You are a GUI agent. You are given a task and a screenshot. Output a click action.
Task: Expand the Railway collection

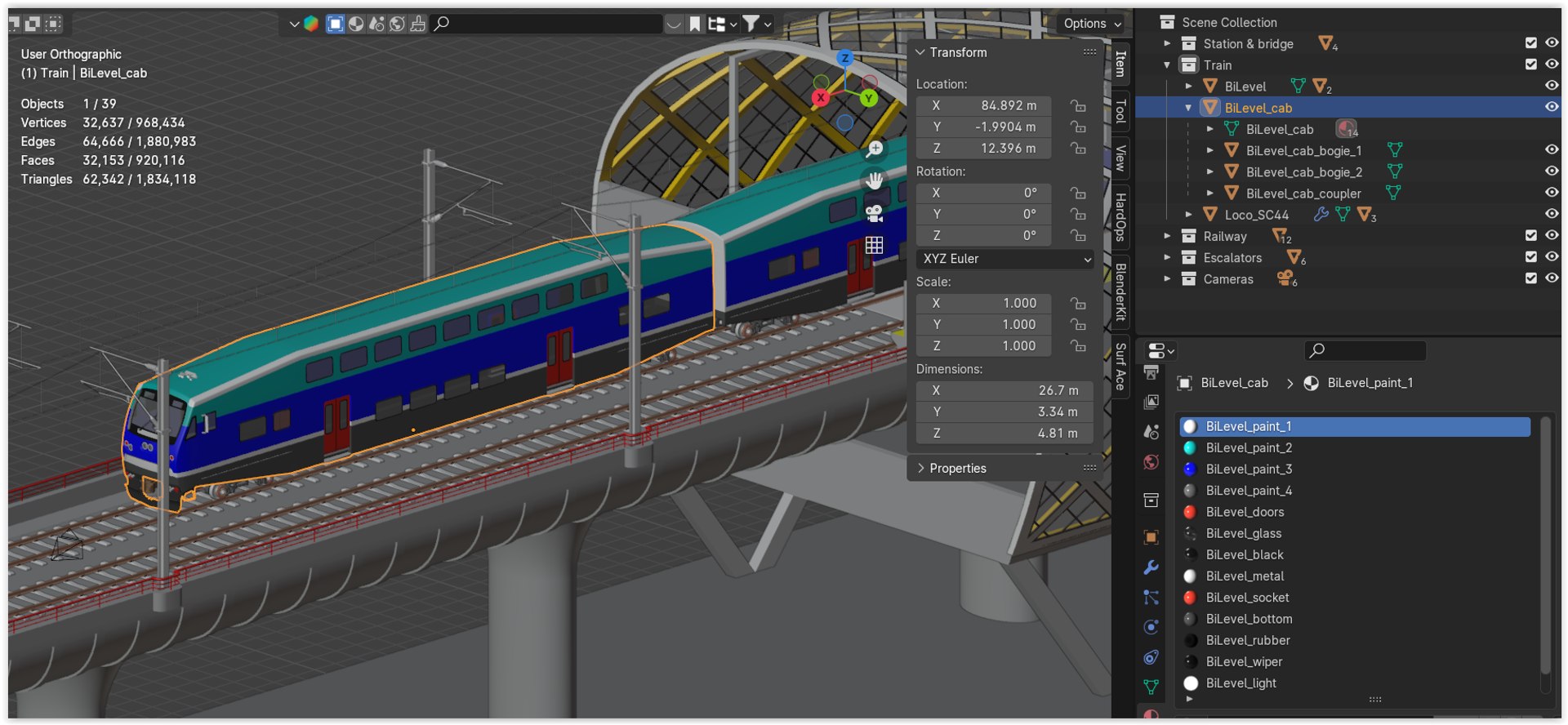coord(1167,236)
